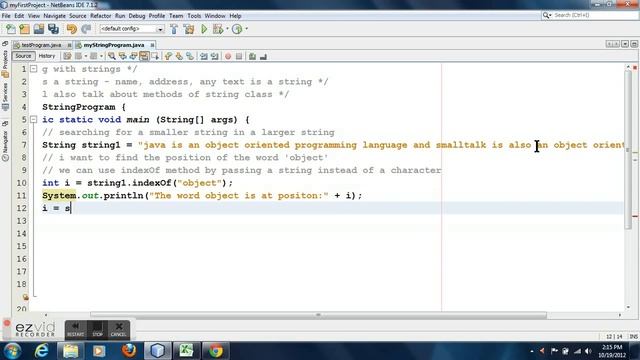Open the Debug Project dropdown arrow
The image size is (640, 360).
pos(227,29)
